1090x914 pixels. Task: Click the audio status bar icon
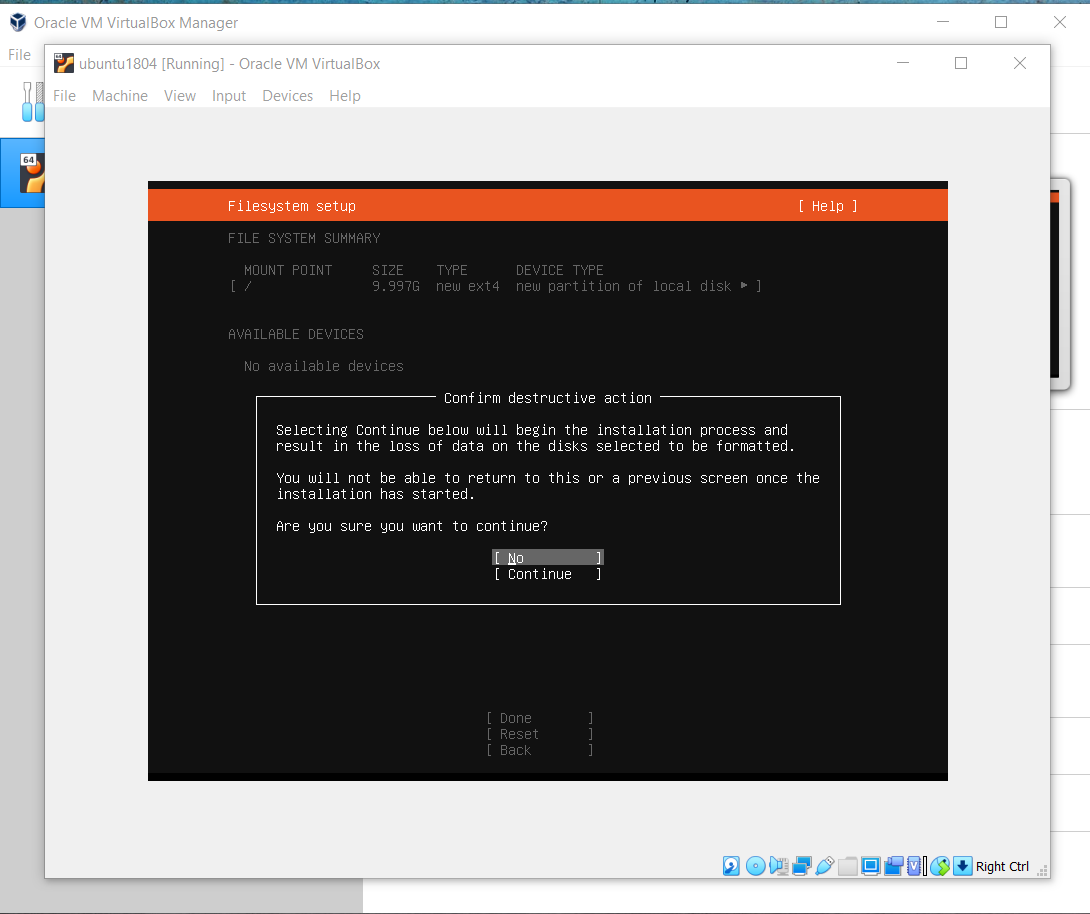click(779, 866)
